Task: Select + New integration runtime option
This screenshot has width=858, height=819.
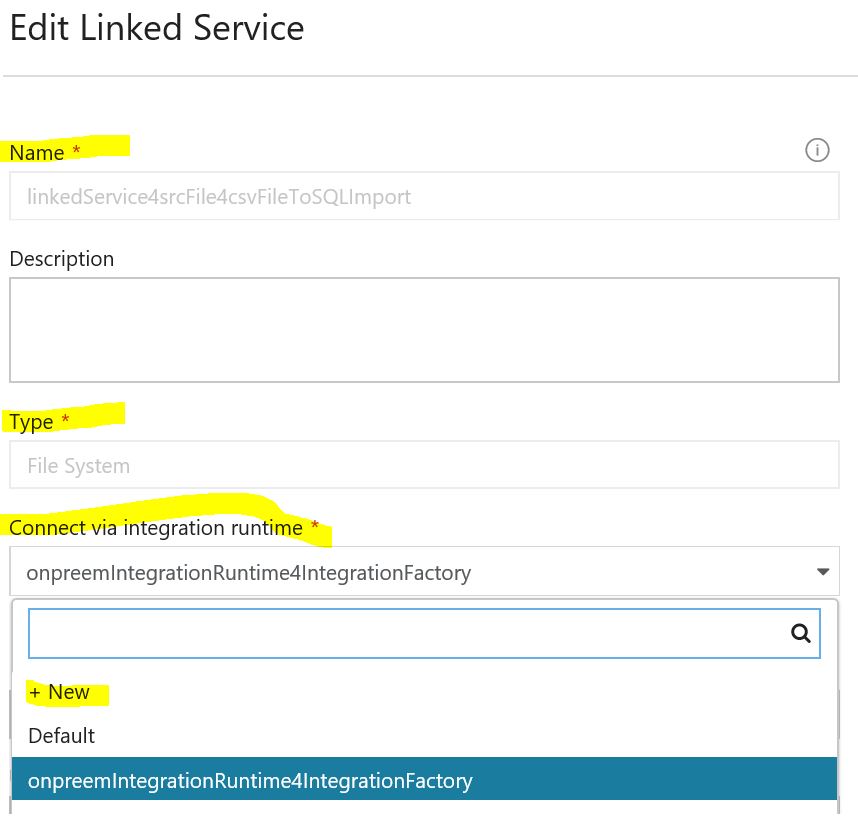Action: click(59, 692)
